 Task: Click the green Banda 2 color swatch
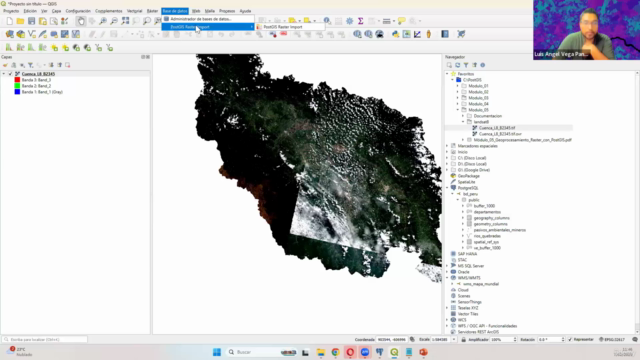pyautogui.click(x=17, y=86)
